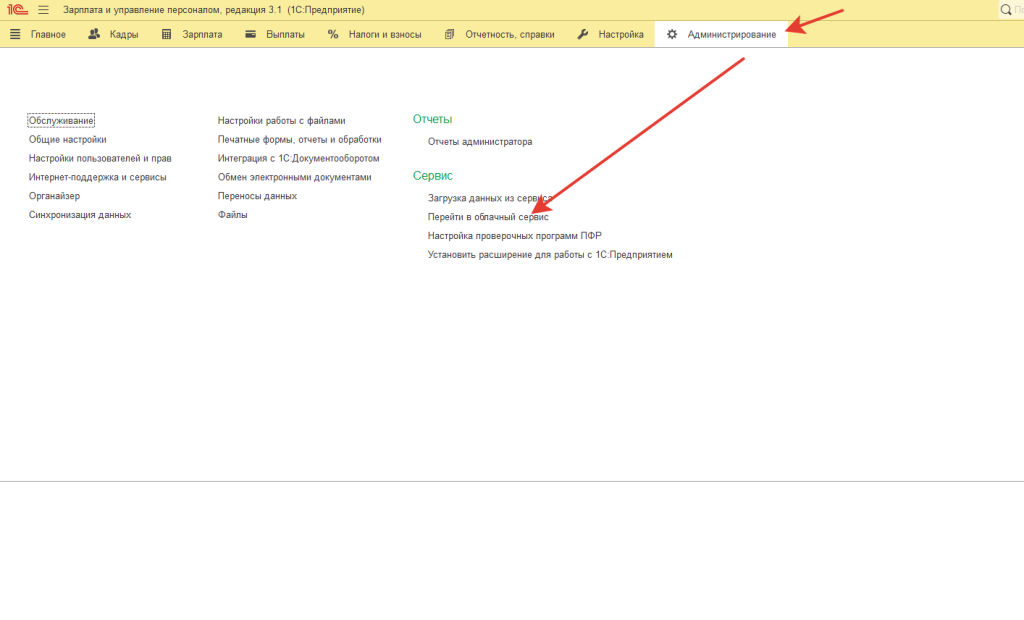Click the Отчетность, справки document icon

449,34
